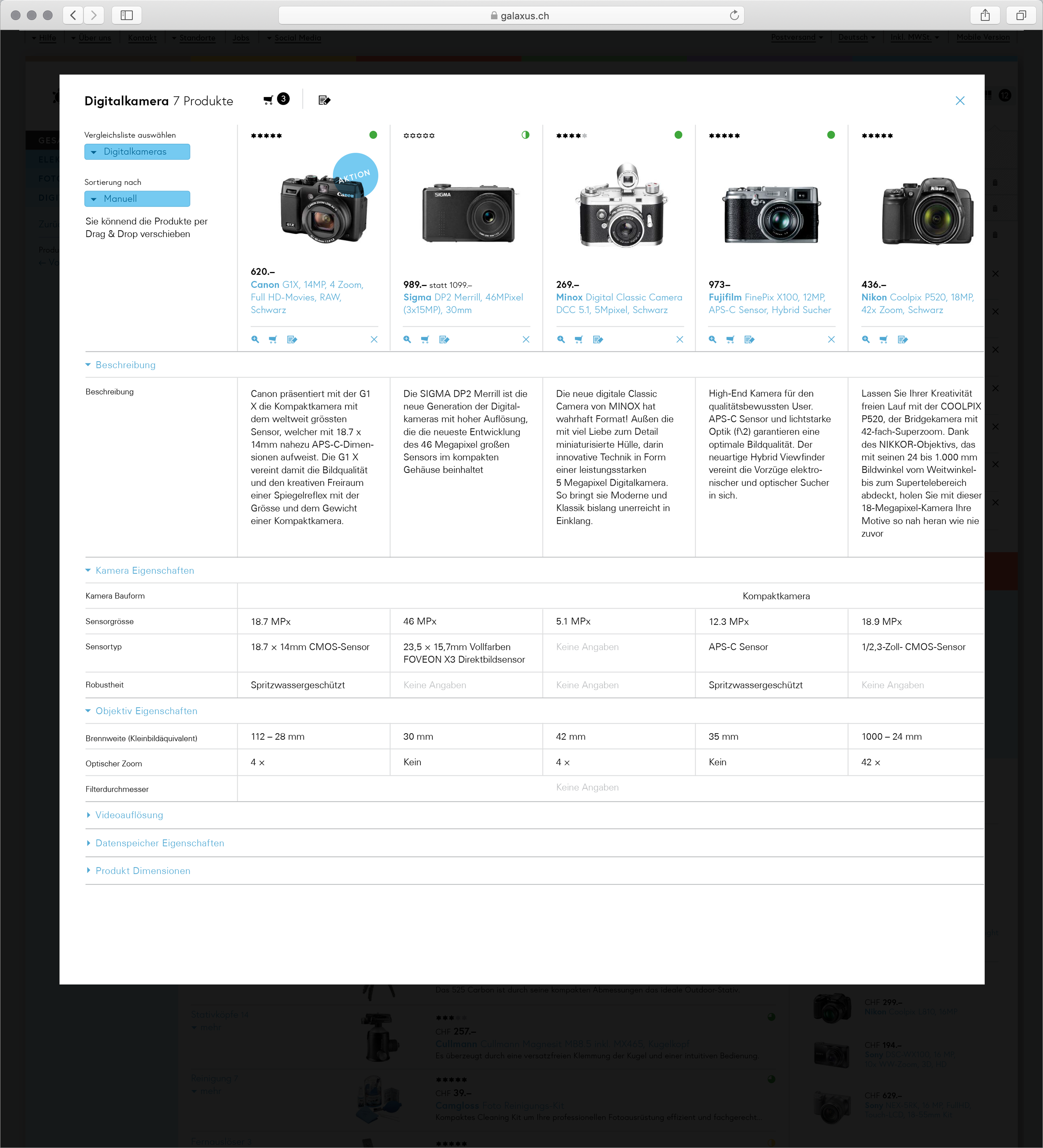Click Kontakt in the background page

point(142,38)
